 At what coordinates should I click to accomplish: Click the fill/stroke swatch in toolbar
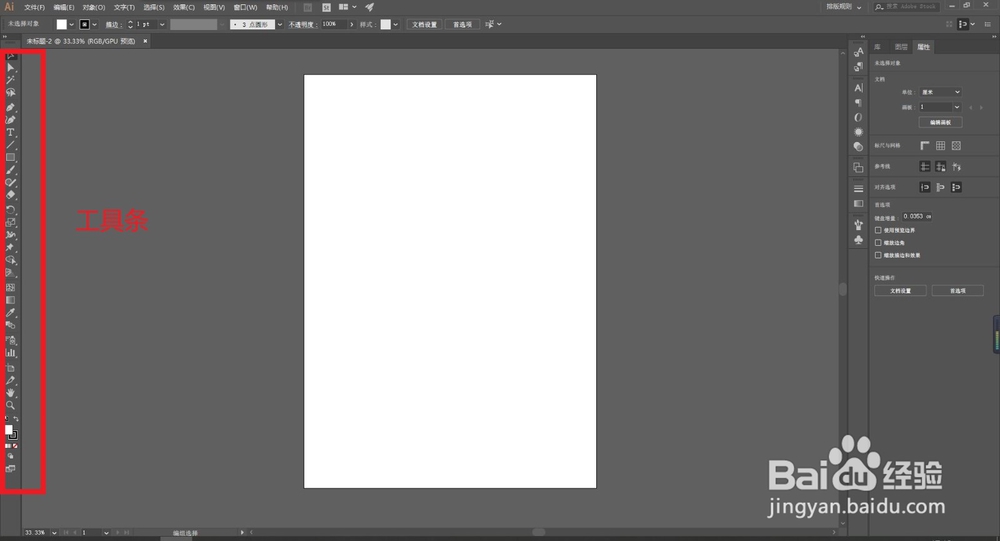click(11, 432)
